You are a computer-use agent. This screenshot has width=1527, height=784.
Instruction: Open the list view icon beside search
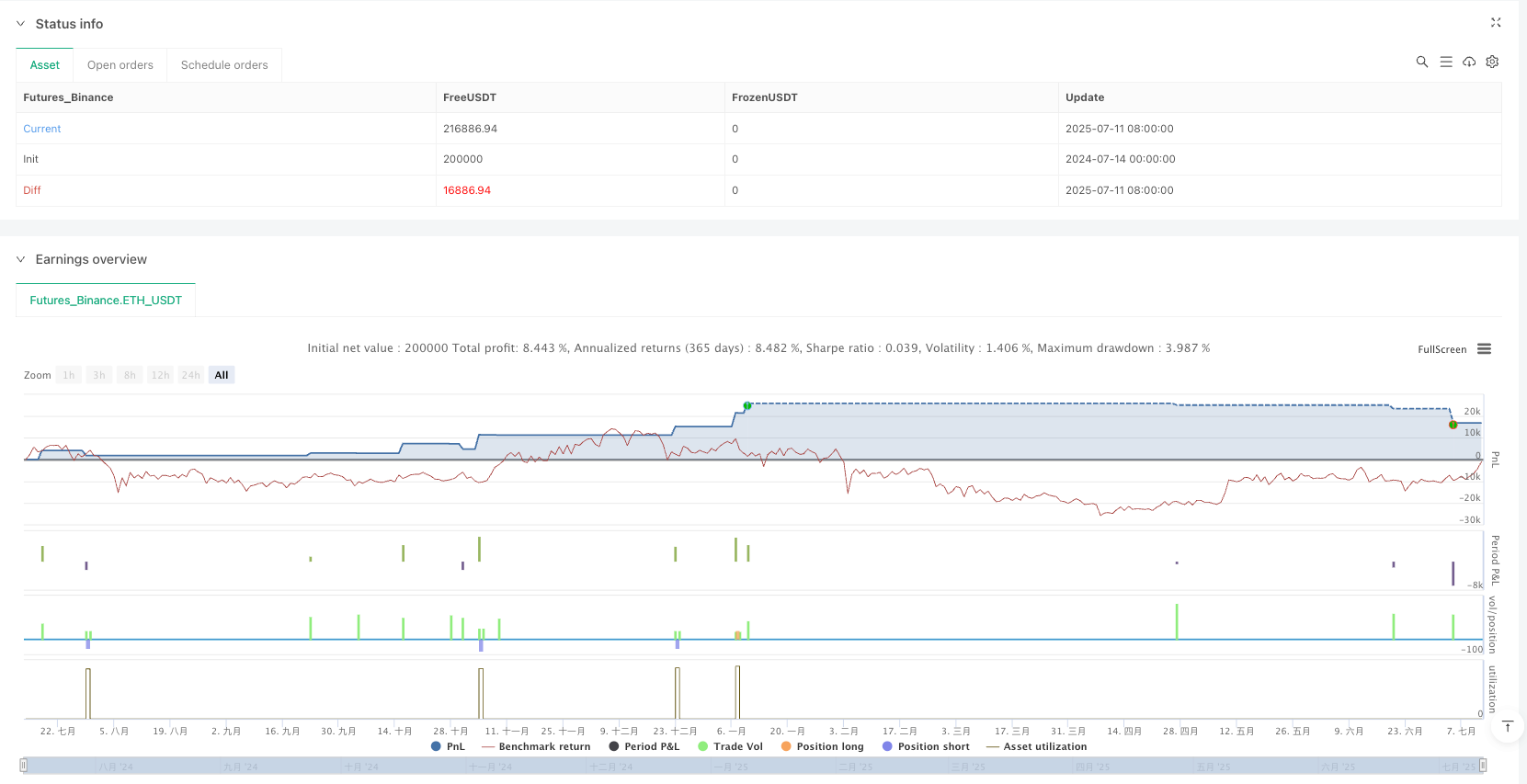(x=1445, y=62)
